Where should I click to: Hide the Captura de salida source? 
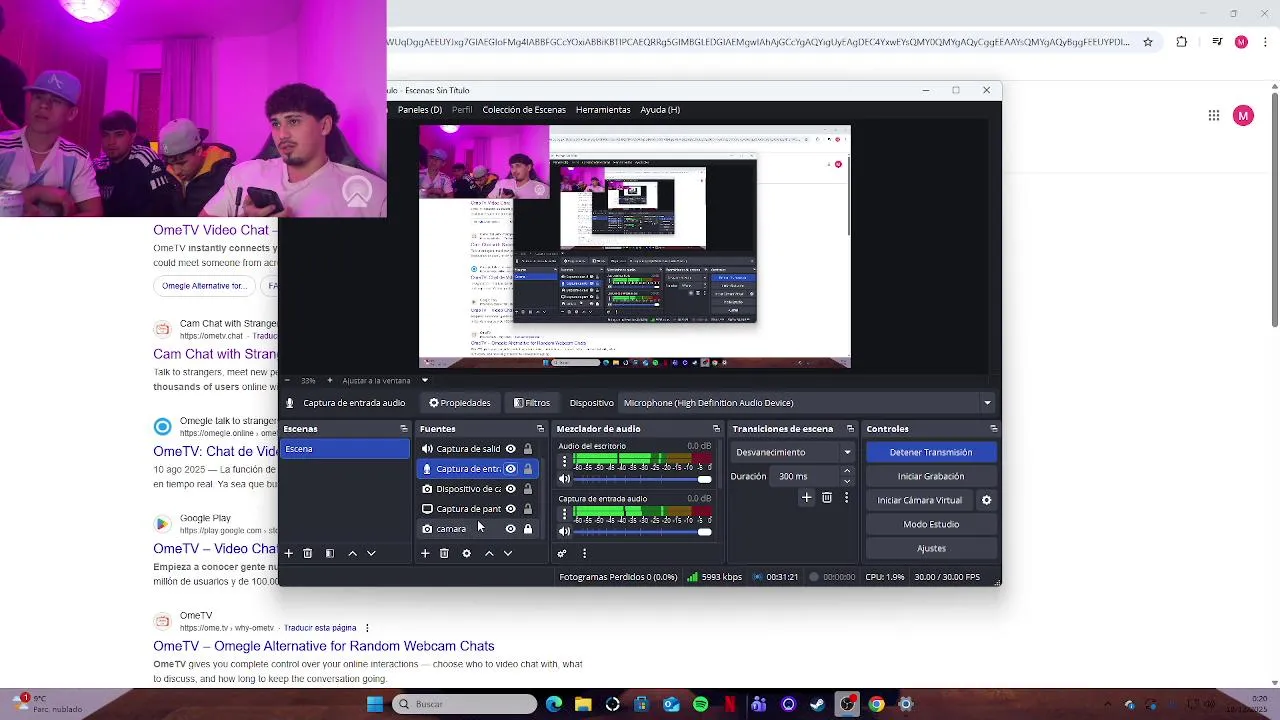click(x=511, y=449)
